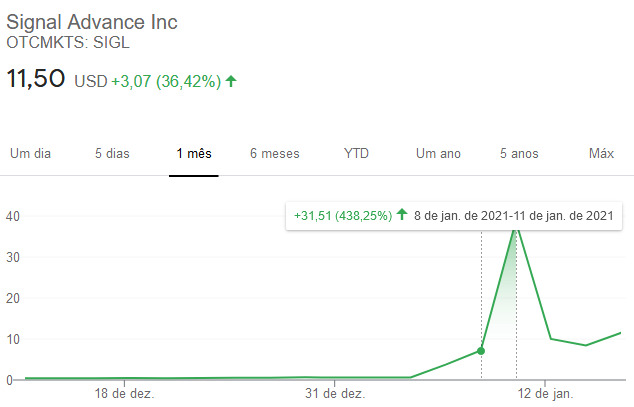Click the 18 de dez. axis label

[124, 393]
